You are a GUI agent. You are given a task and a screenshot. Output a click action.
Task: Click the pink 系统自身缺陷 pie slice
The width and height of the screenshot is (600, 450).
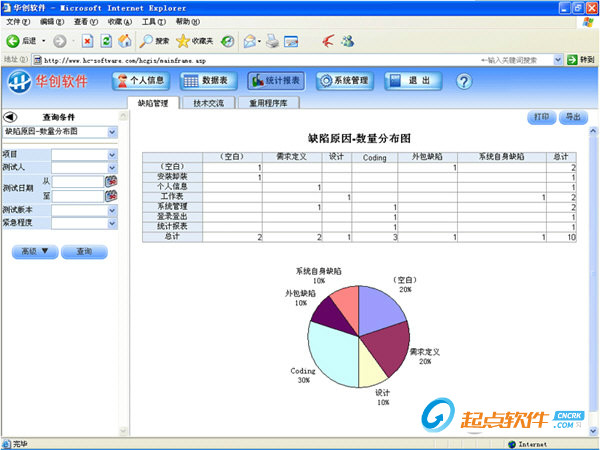(348, 306)
